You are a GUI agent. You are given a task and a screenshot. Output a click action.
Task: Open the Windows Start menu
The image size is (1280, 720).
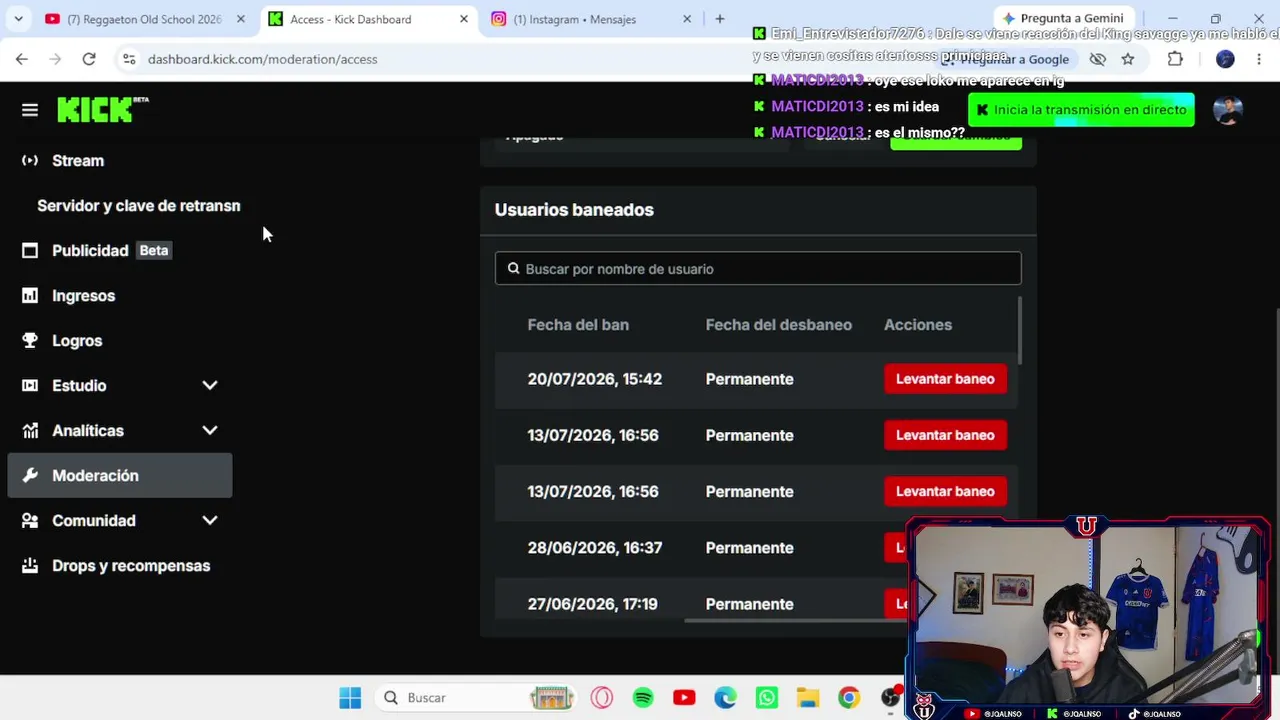pyautogui.click(x=350, y=698)
